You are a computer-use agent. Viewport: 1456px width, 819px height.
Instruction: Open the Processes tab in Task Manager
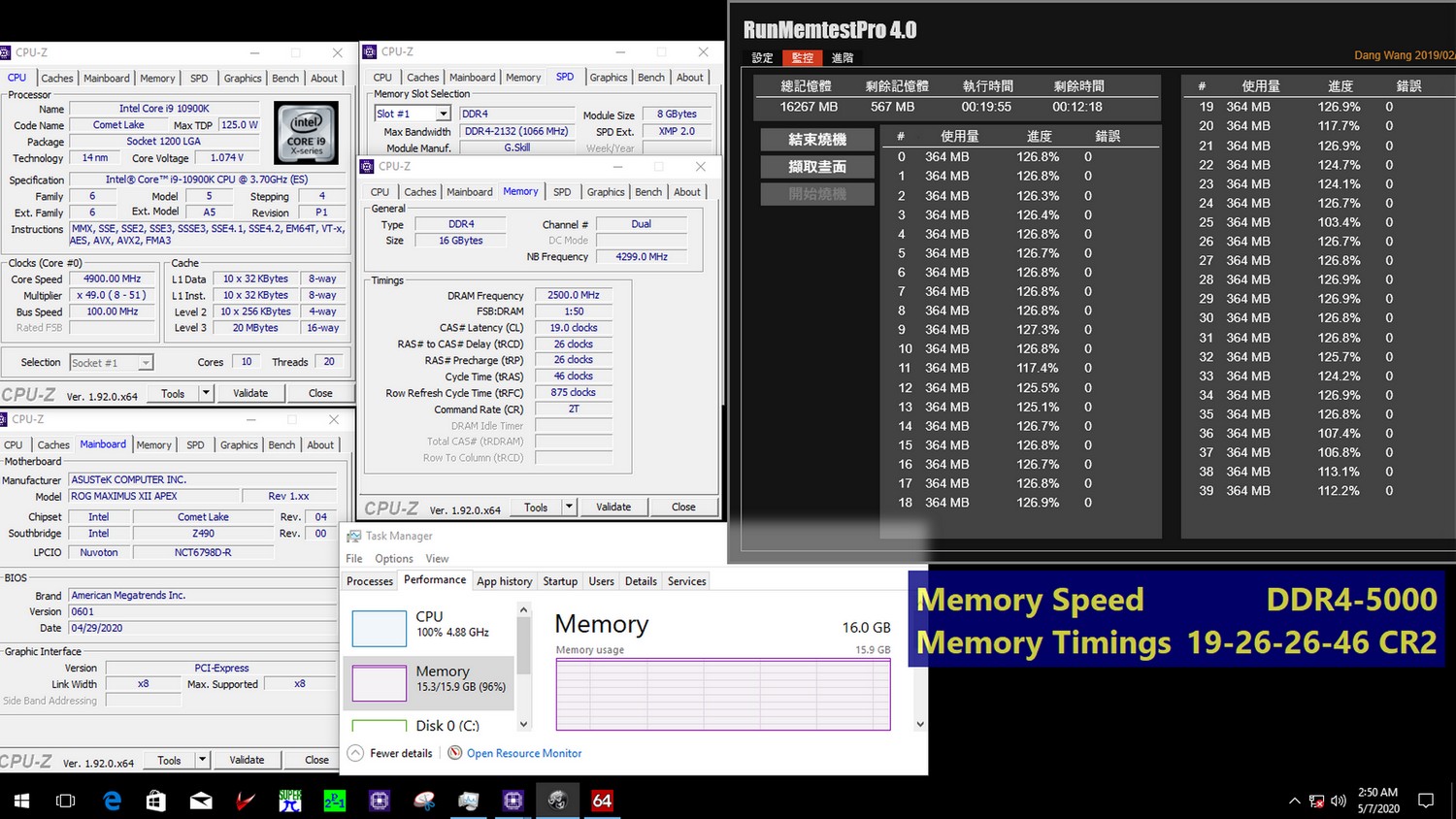tap(370, 581)
